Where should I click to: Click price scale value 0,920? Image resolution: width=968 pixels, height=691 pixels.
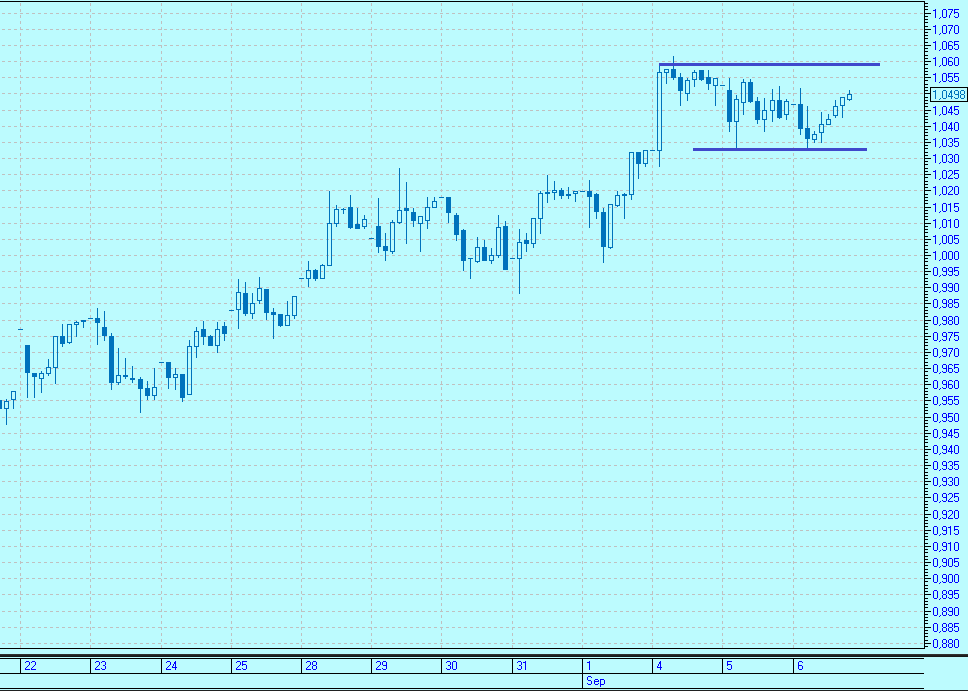[946, 514]
